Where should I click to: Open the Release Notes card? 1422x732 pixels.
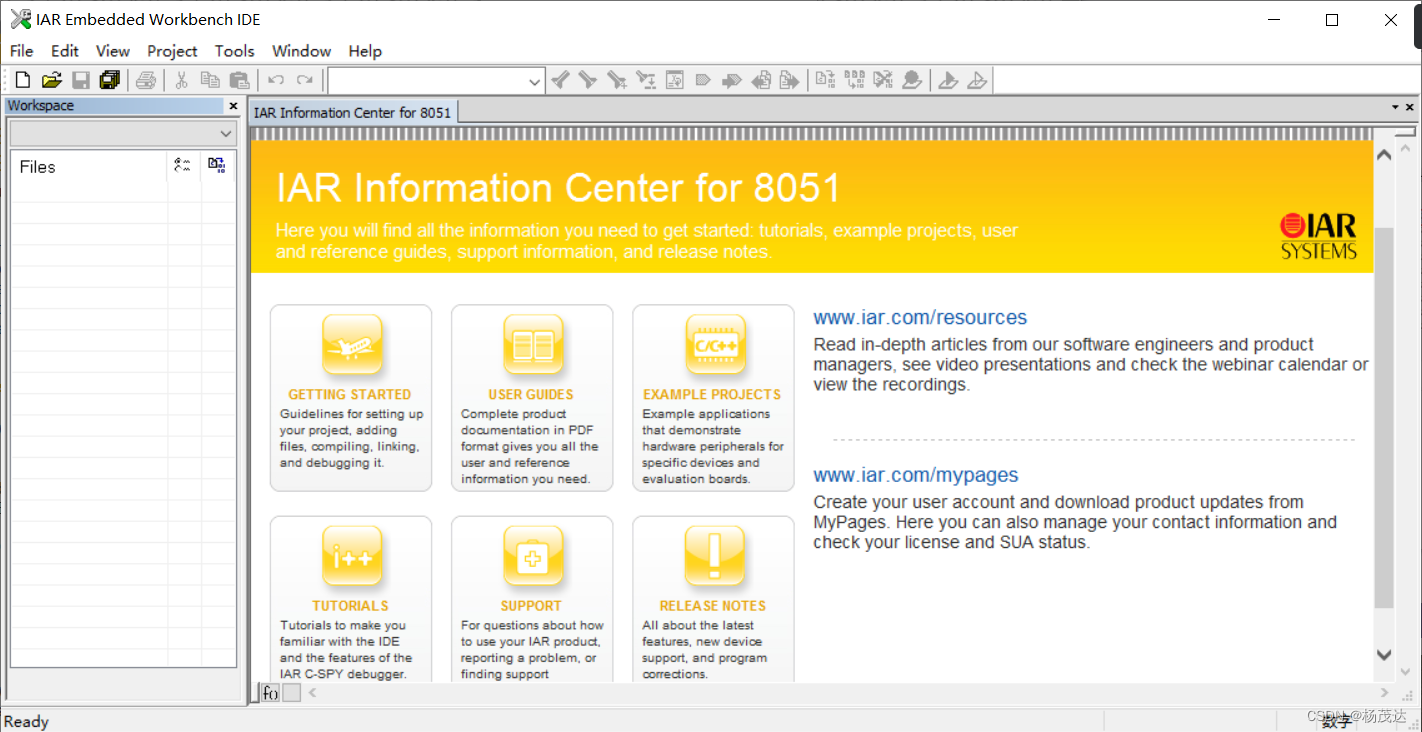tap(713, 599)
